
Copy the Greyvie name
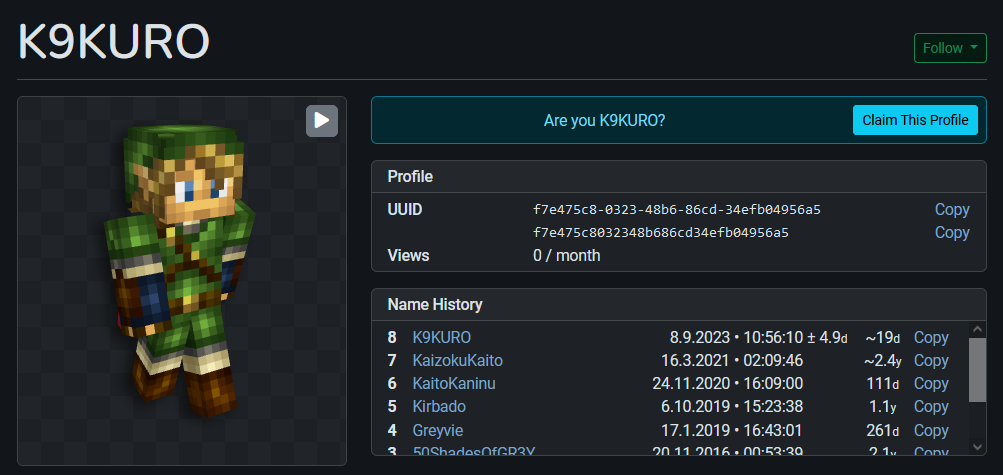pos(931,430)
